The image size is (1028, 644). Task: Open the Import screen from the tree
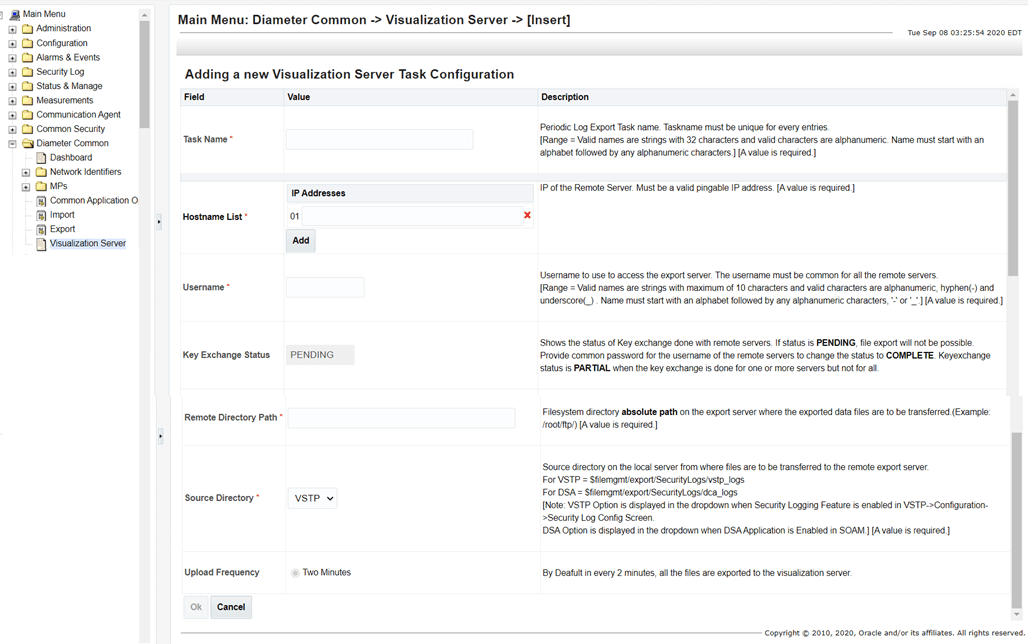tap(60, 214)
